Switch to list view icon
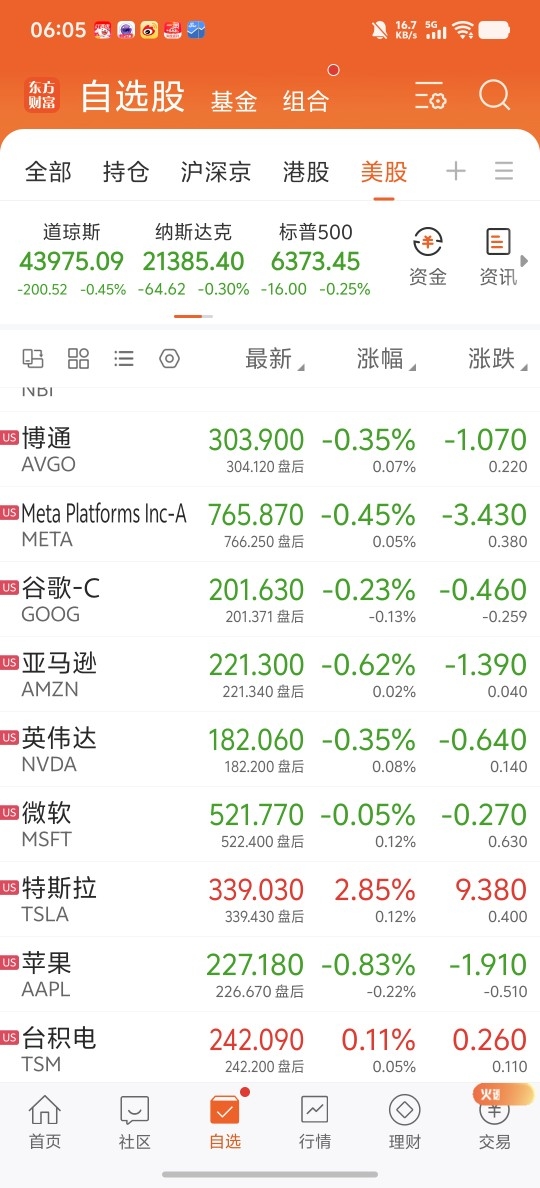The height and width of the screenshot is (1188, 540). pos(123,358)
